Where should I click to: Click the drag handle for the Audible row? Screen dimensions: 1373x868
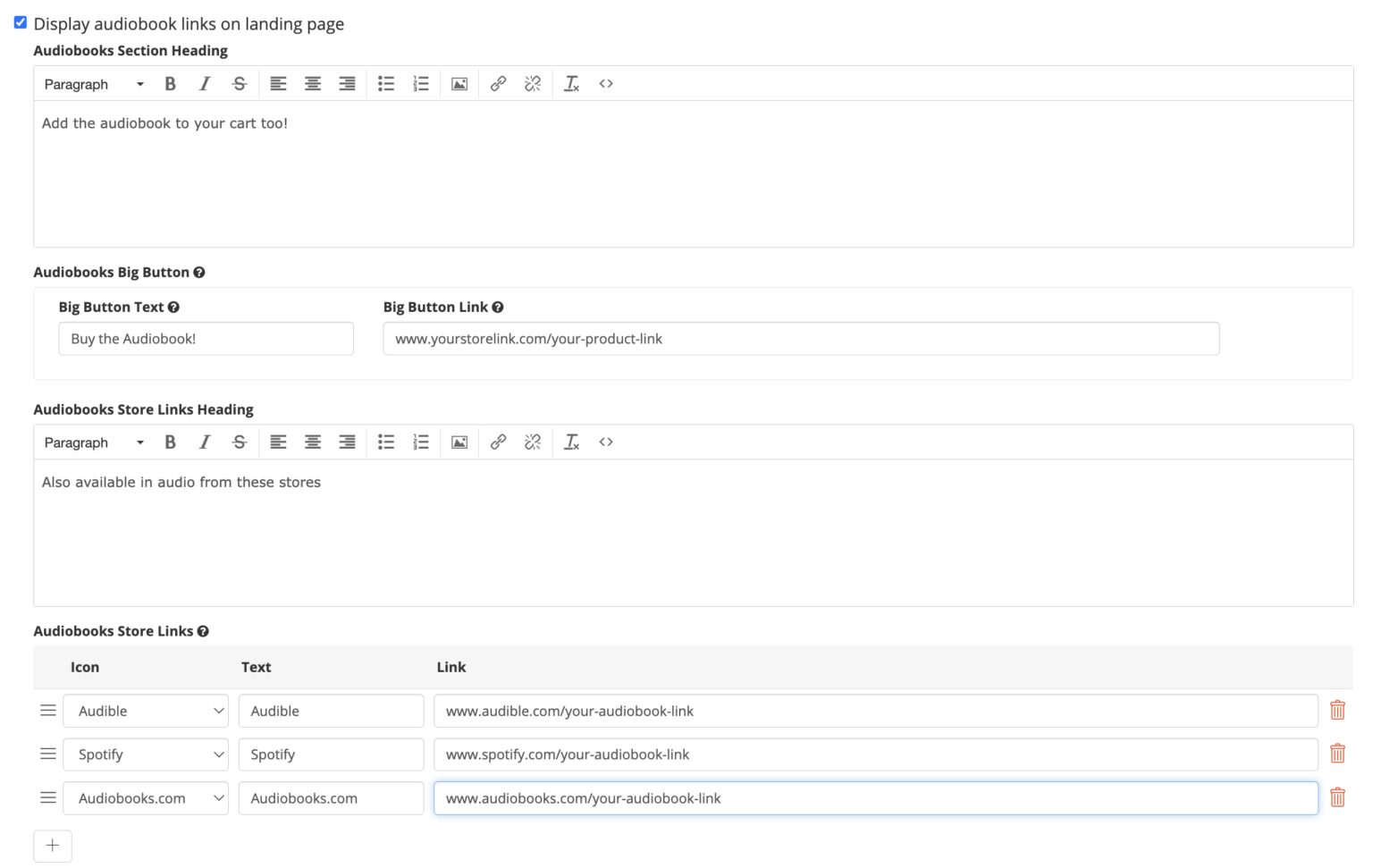click(x=48, y=711)
